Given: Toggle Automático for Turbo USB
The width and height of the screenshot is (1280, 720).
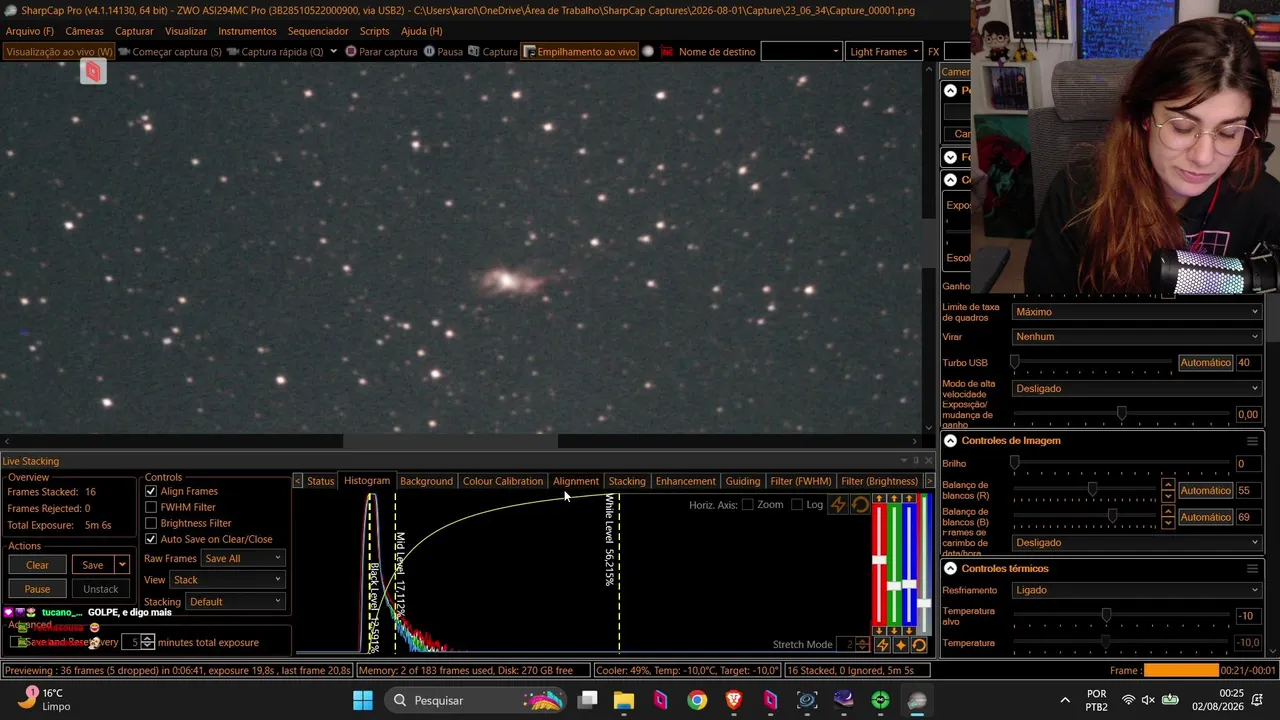Looking at the screenshot, I should [x=1205, y=363].
